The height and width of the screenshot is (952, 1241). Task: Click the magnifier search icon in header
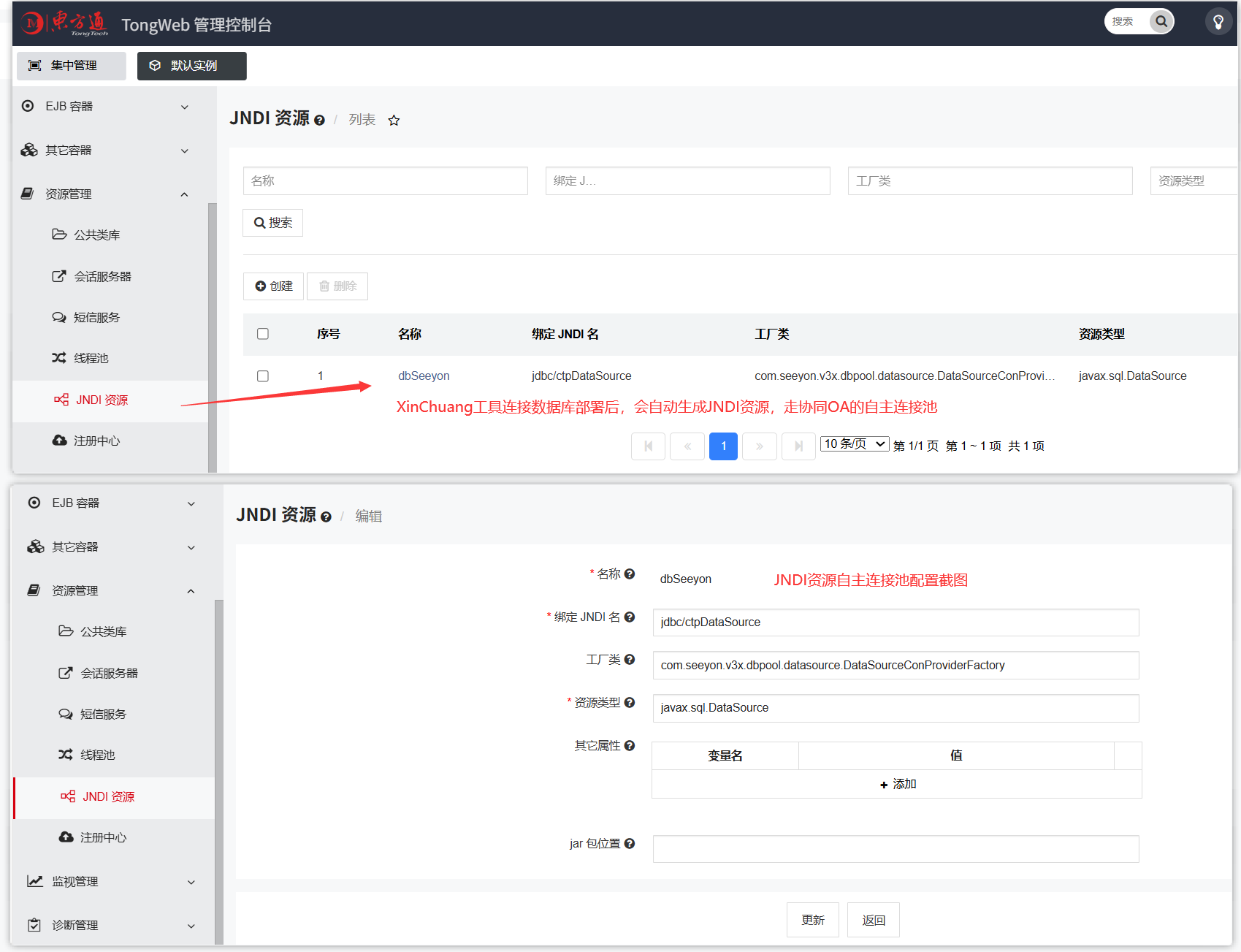[x=1161, y=21]
